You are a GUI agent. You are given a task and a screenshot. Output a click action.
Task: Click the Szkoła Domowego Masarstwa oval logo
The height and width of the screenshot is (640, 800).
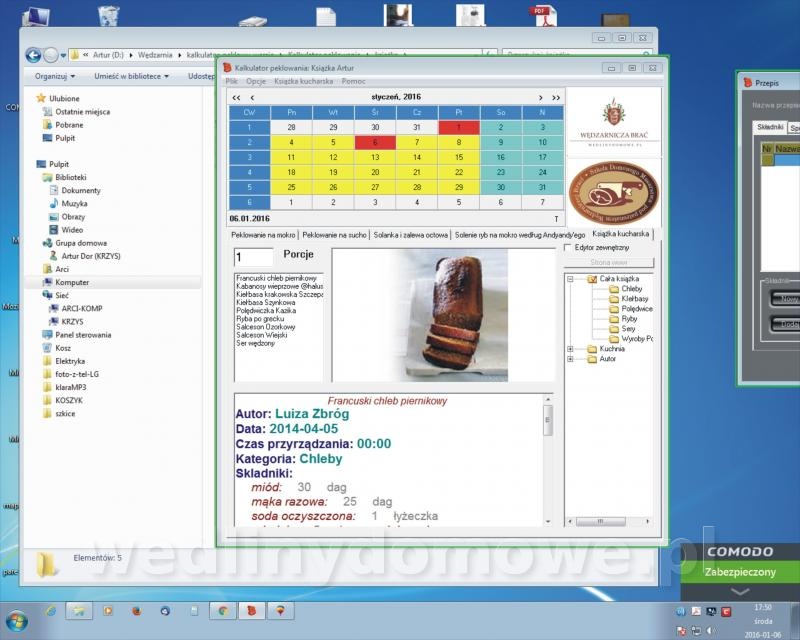point(614,192)
